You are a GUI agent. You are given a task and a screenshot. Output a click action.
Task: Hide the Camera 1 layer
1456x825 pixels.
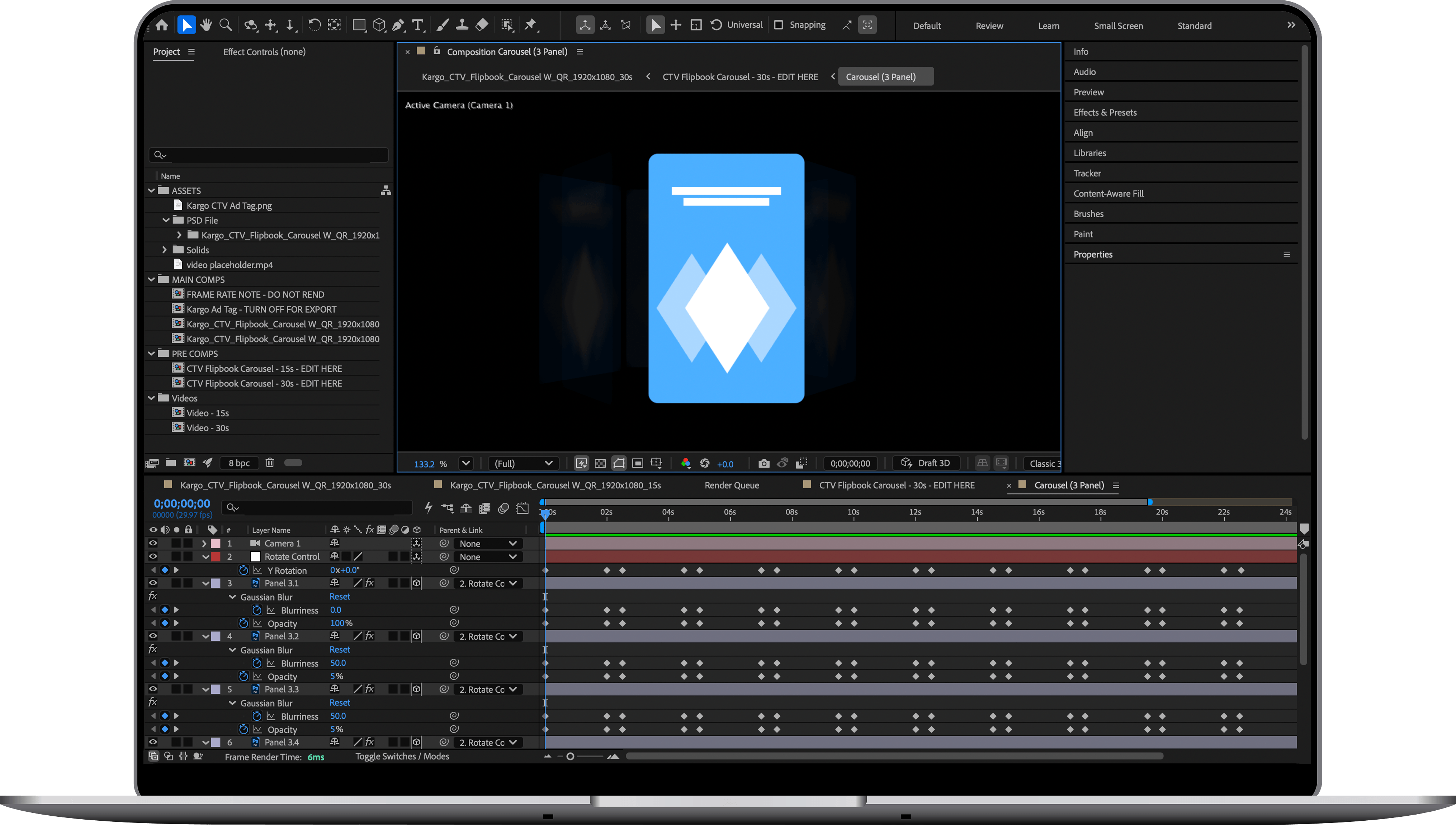153,543
